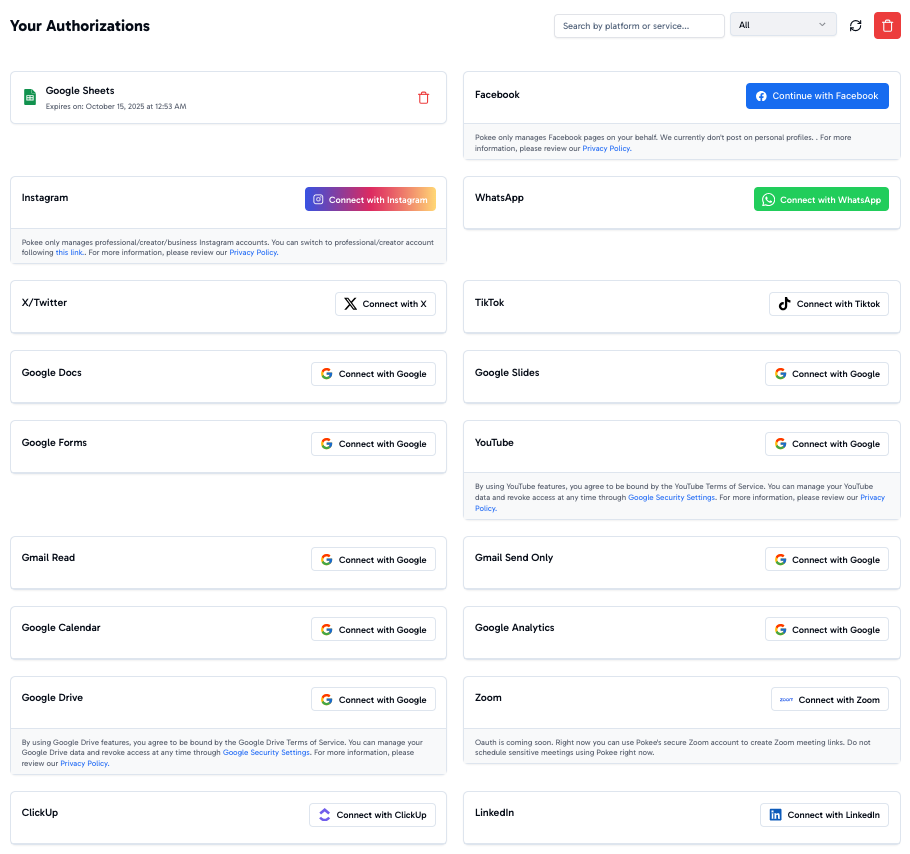Click Connect with WhatsApp button

[x=821, y=200]
